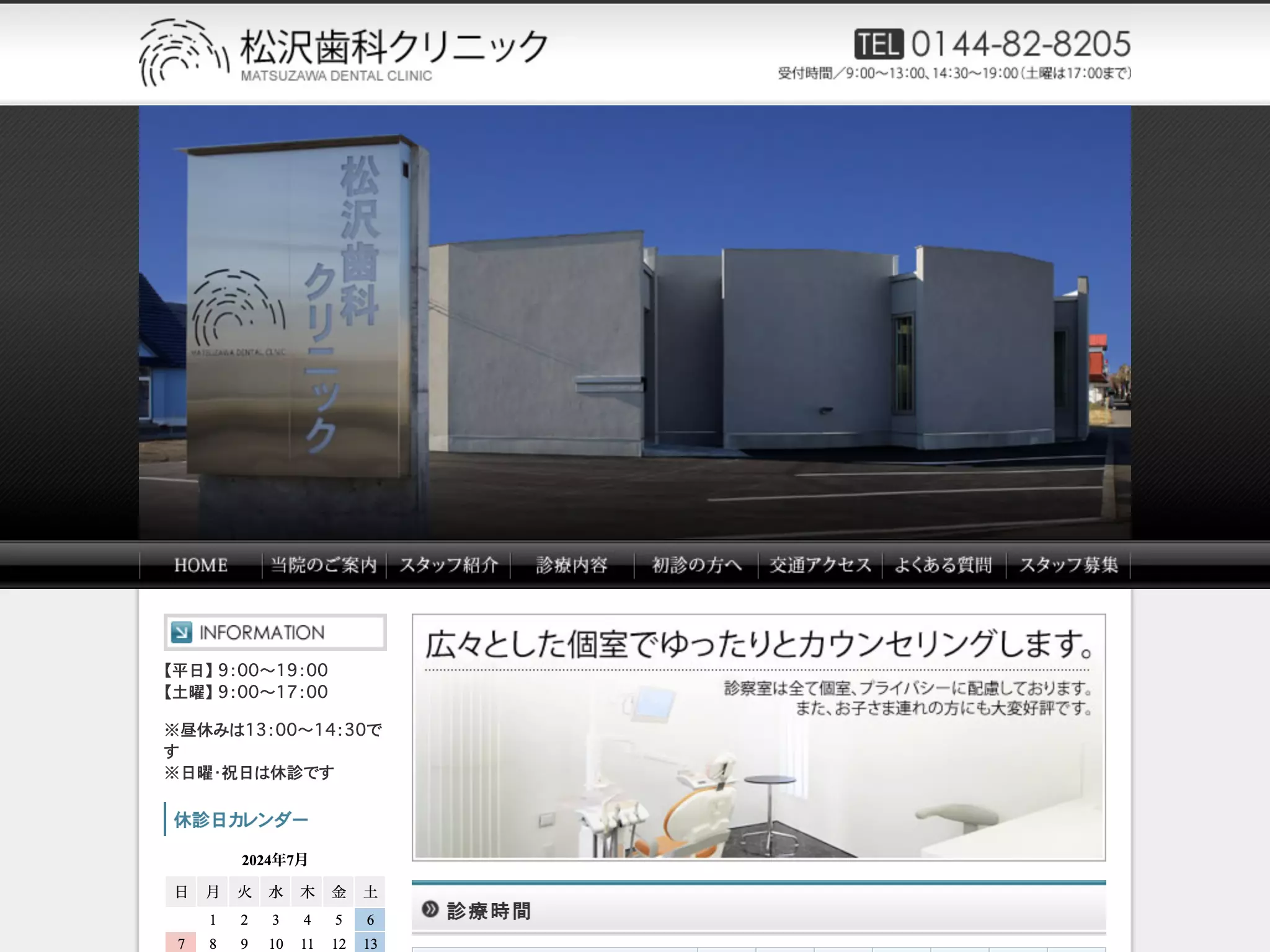Select calendar date 7 (Sunday)
The height and width of the screenshot is (952, 1270).
pos(181,943)
